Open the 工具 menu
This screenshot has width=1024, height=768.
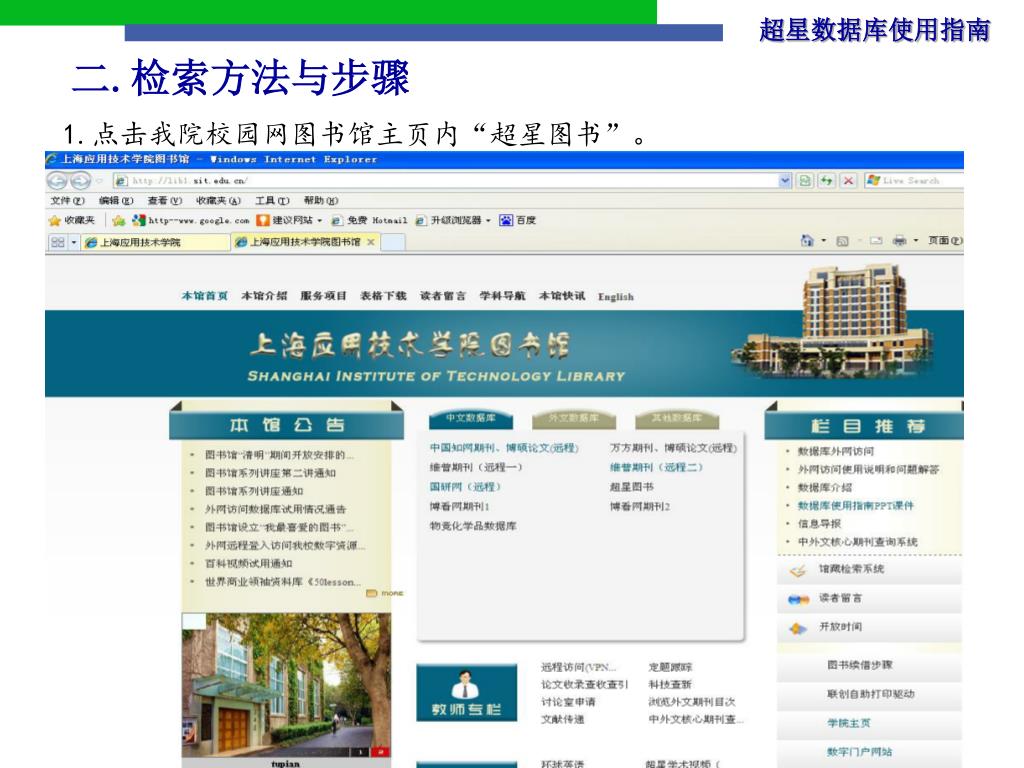[x=272, y=200]
